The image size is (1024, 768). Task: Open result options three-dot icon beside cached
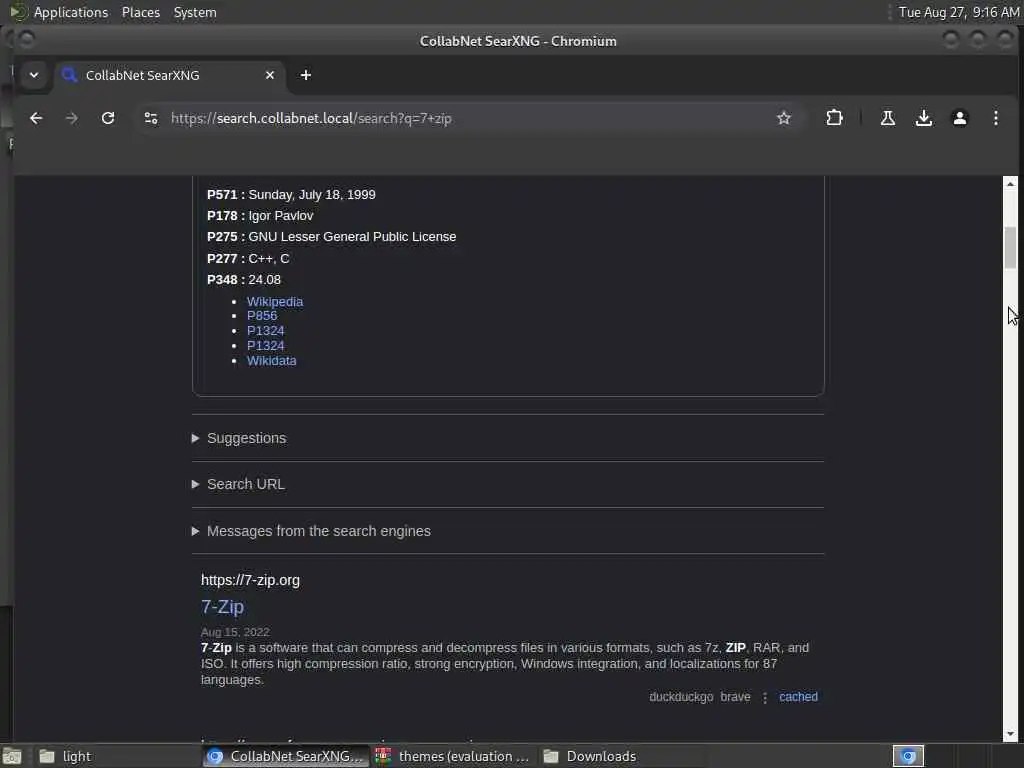[x=765, y=697]
